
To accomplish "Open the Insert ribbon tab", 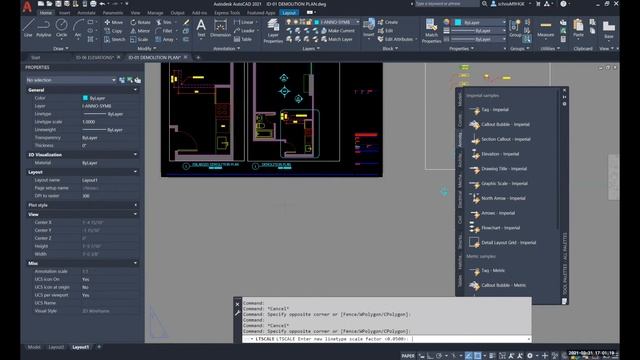I will point(64,13).
